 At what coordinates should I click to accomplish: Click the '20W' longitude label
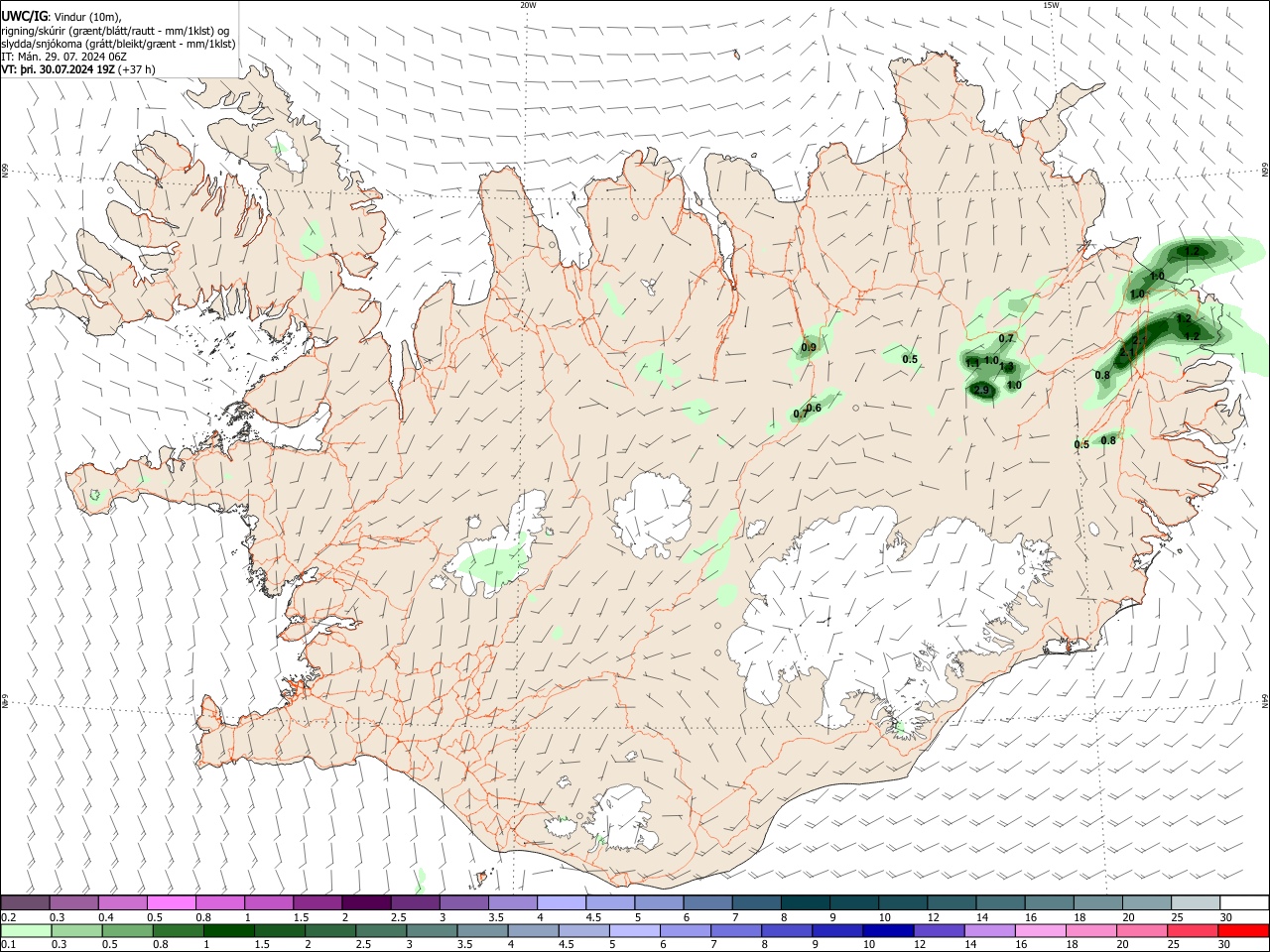pos(528,5)
